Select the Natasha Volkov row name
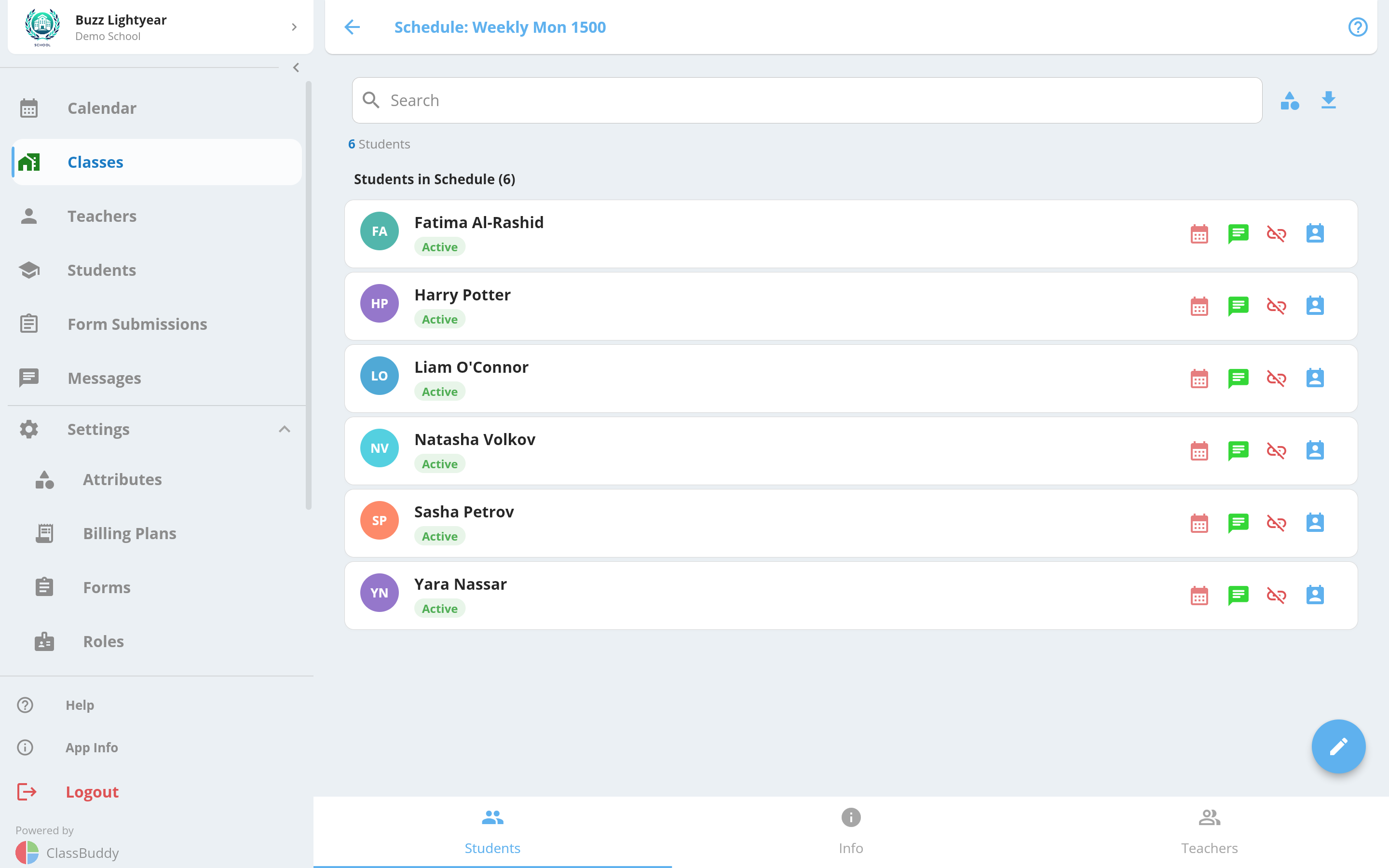The height and width of the screenshot is (868, 1389). coord(475,439)
